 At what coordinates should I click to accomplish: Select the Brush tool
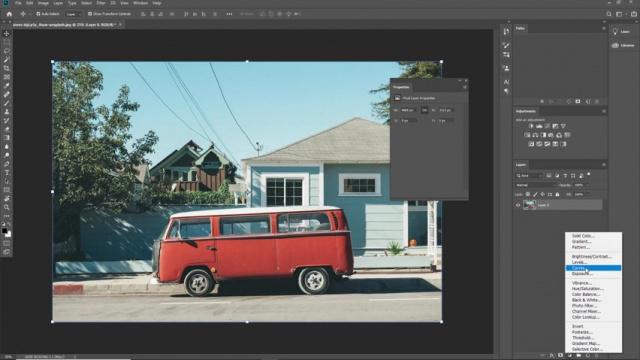[x=7, y=103]
